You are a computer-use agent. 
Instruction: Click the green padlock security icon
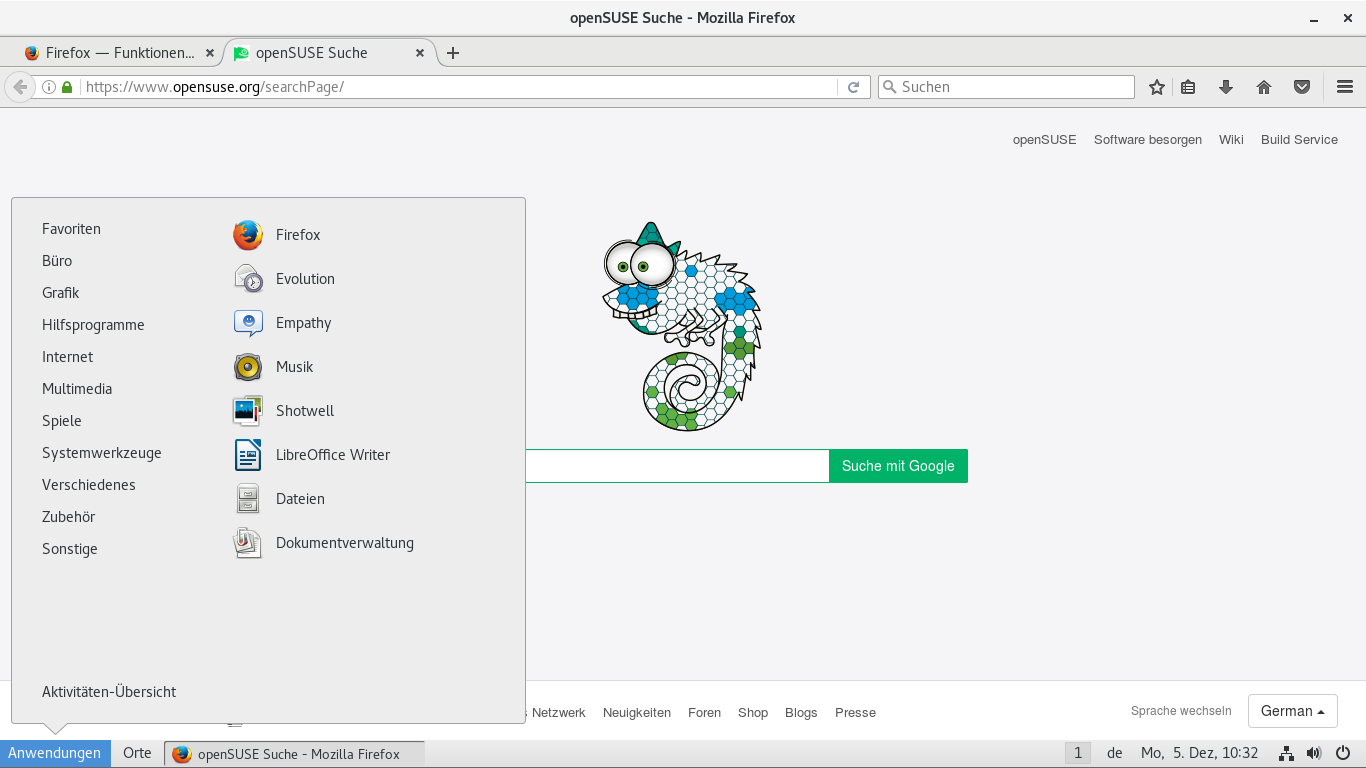coord(67,87)
